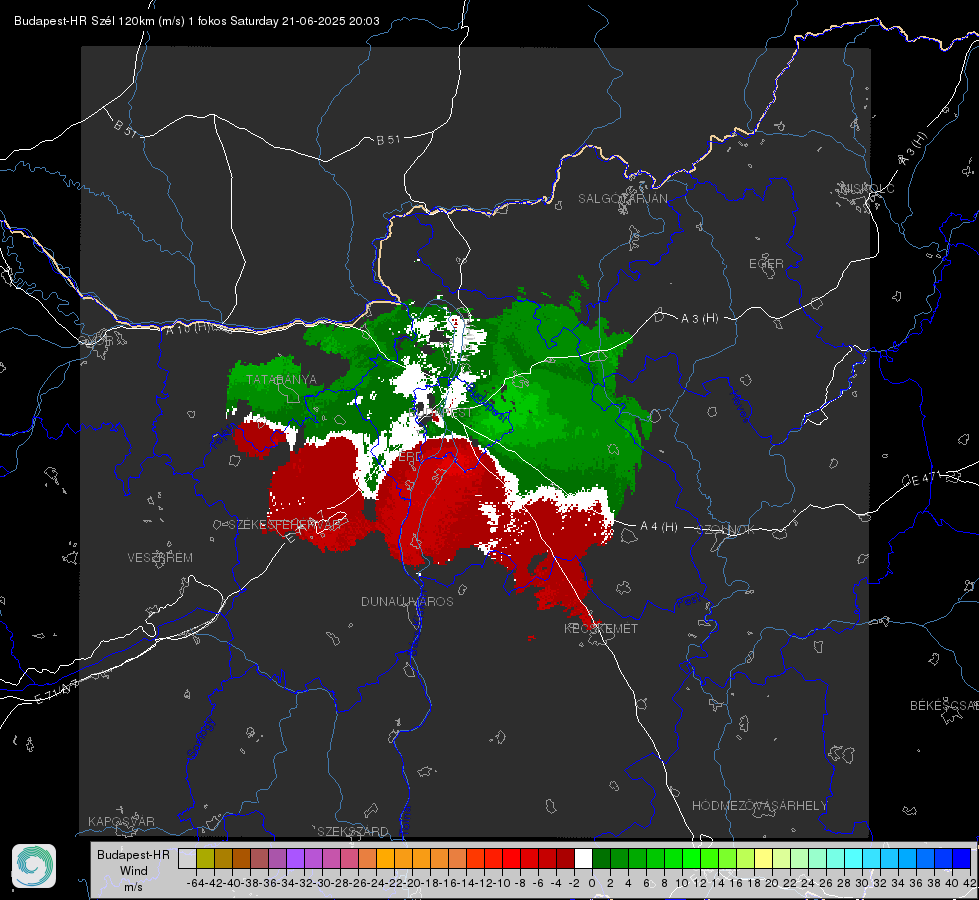Click the BÉKÉSCSABA city label
Screen dimensions: 979x900
pyautogui.click(x=944, y=706)
